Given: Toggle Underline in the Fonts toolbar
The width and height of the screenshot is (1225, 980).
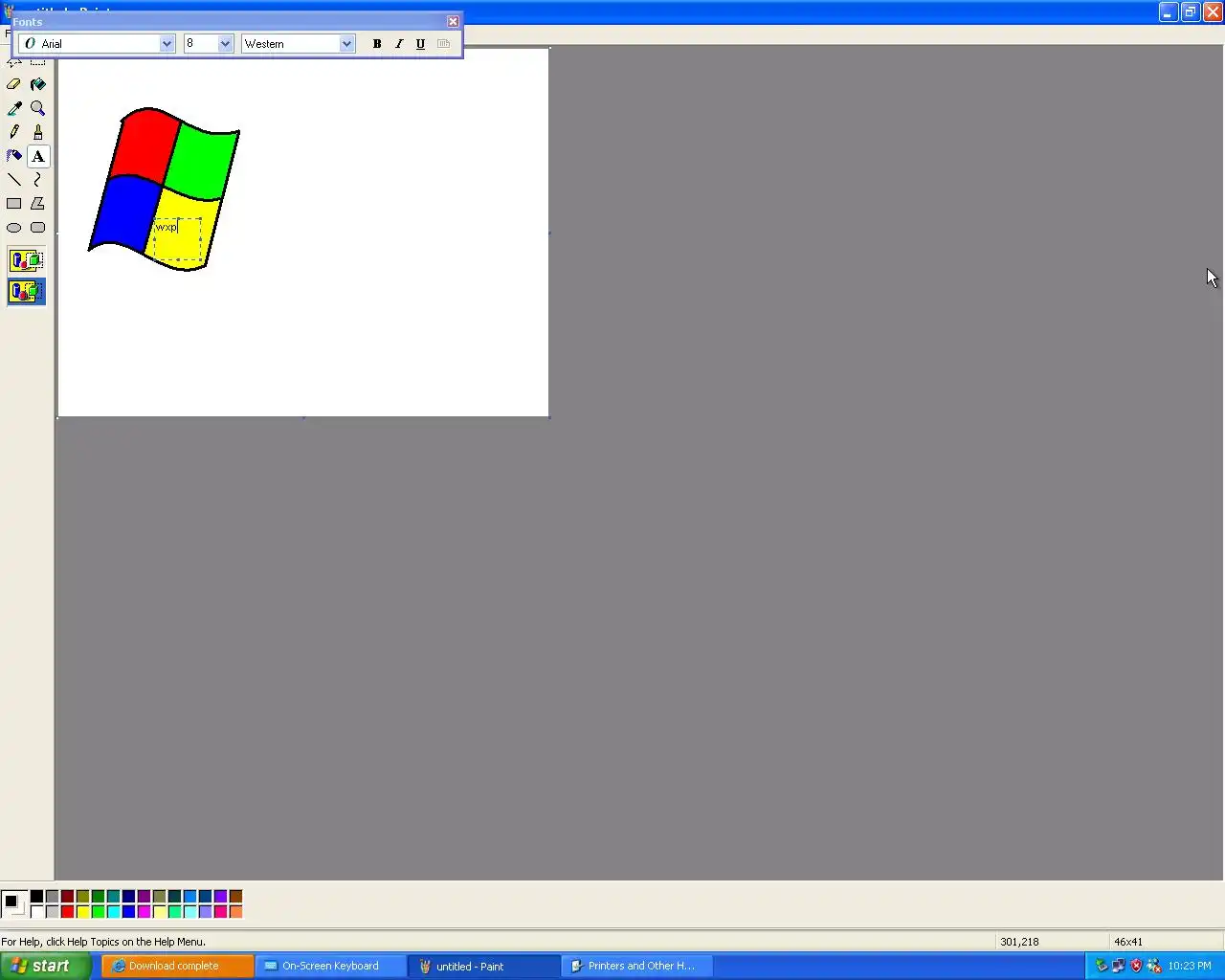Looking at the screenshot, I should [421, 44].
